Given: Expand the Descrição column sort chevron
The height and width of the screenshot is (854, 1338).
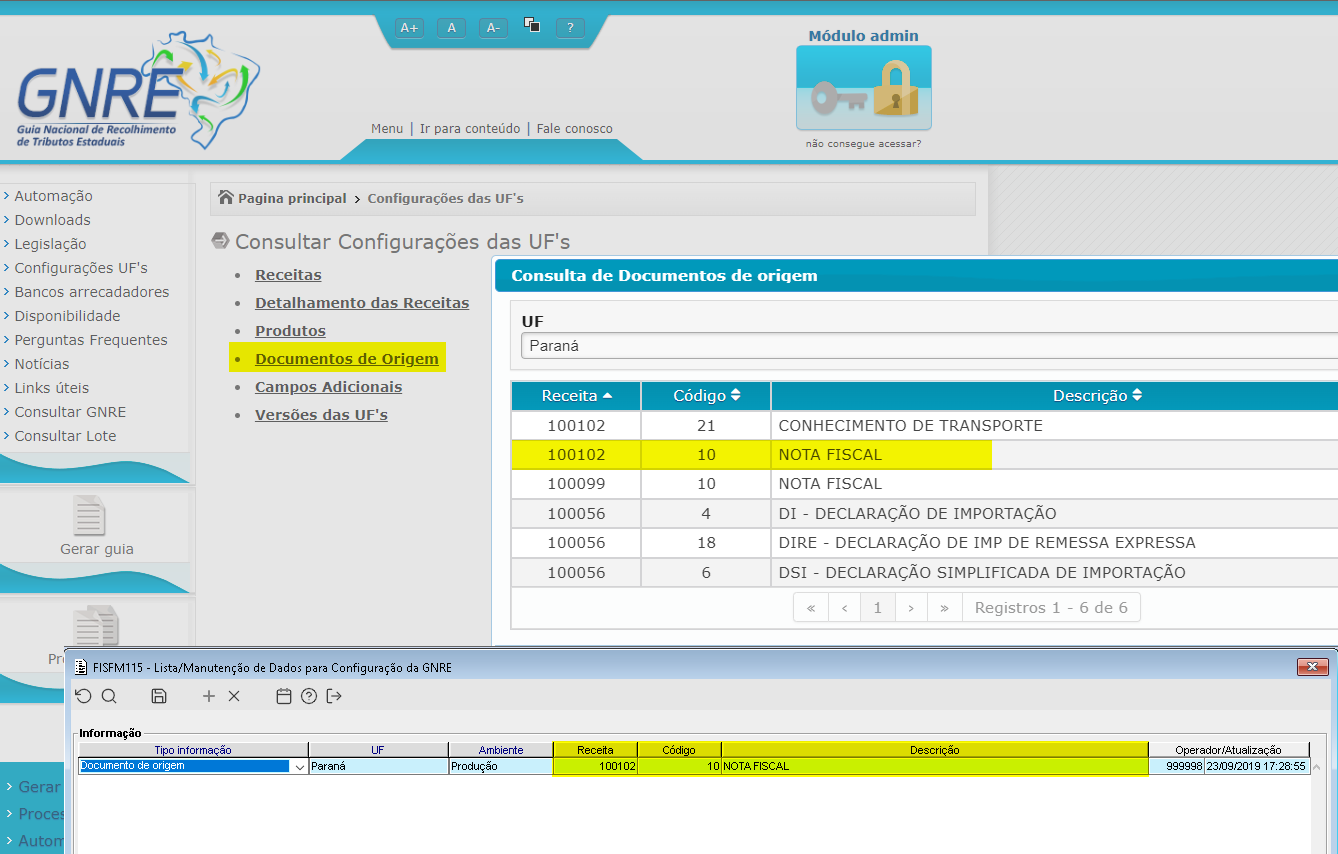Looking at the screenshot, I should 1137,395.
